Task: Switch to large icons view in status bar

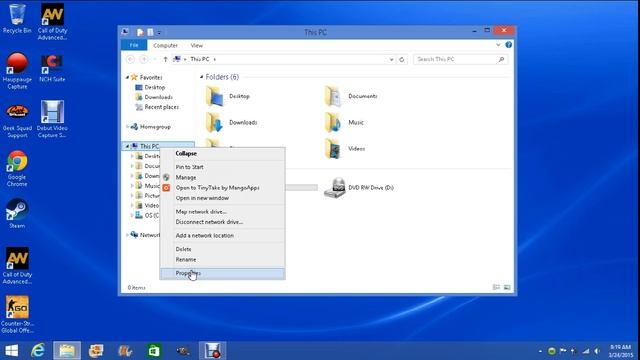Action: (x=507, y=287)
